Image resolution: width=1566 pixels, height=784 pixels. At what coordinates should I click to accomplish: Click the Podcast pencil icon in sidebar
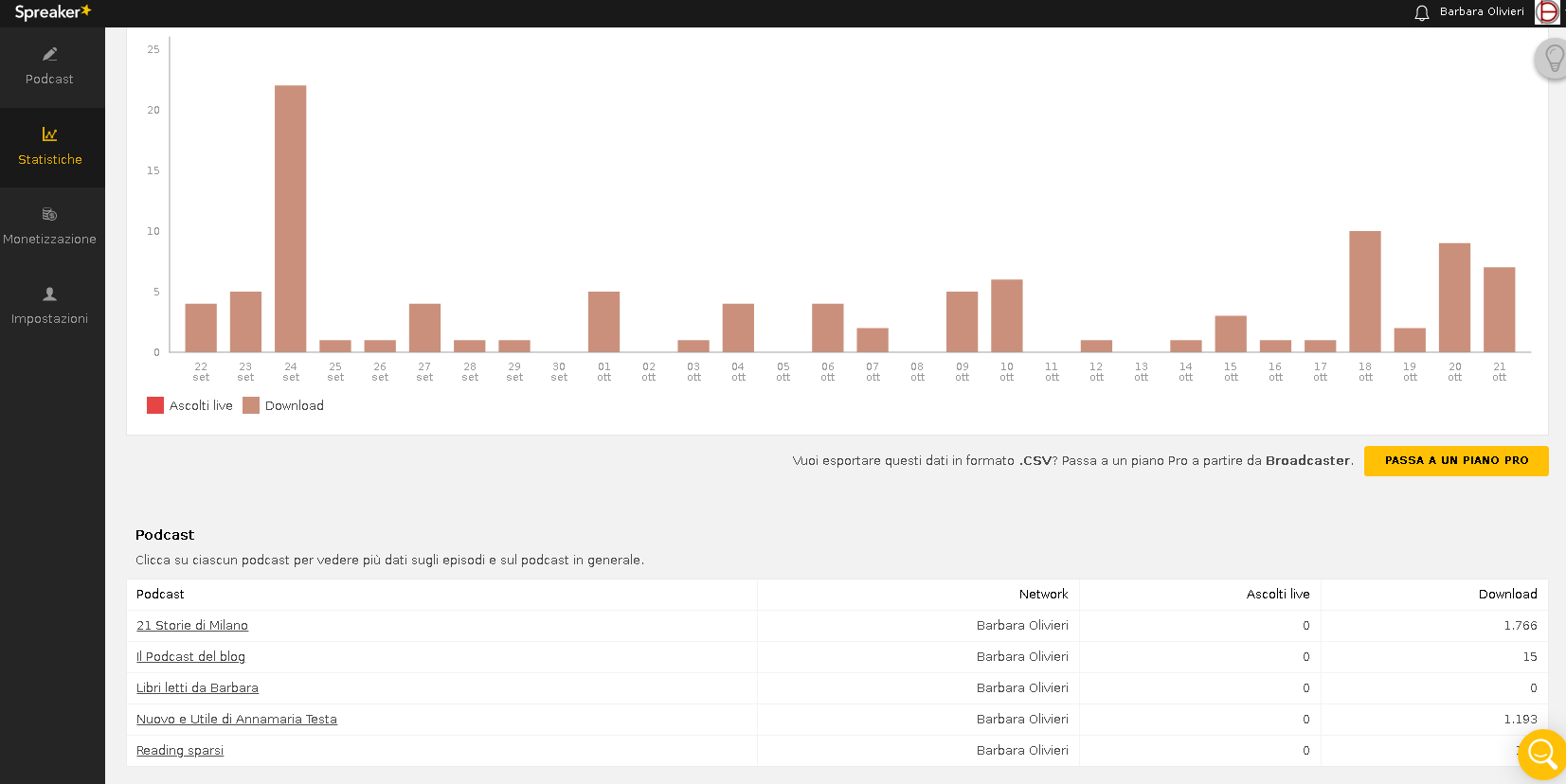pos(50,55)
